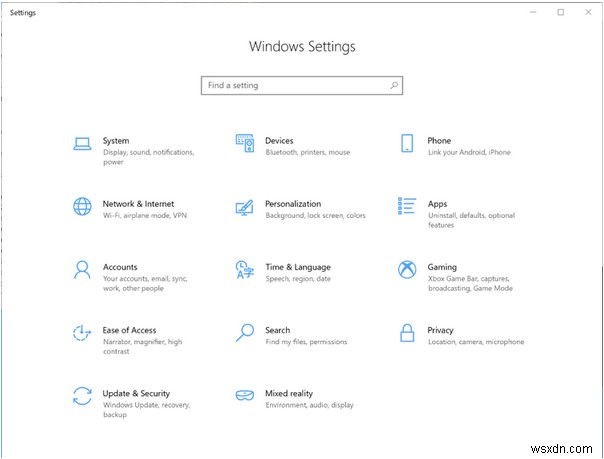Click the Personalization paintbrush icon
The height and width of the screenshot is (459, 604).
(x=245, y=207)
